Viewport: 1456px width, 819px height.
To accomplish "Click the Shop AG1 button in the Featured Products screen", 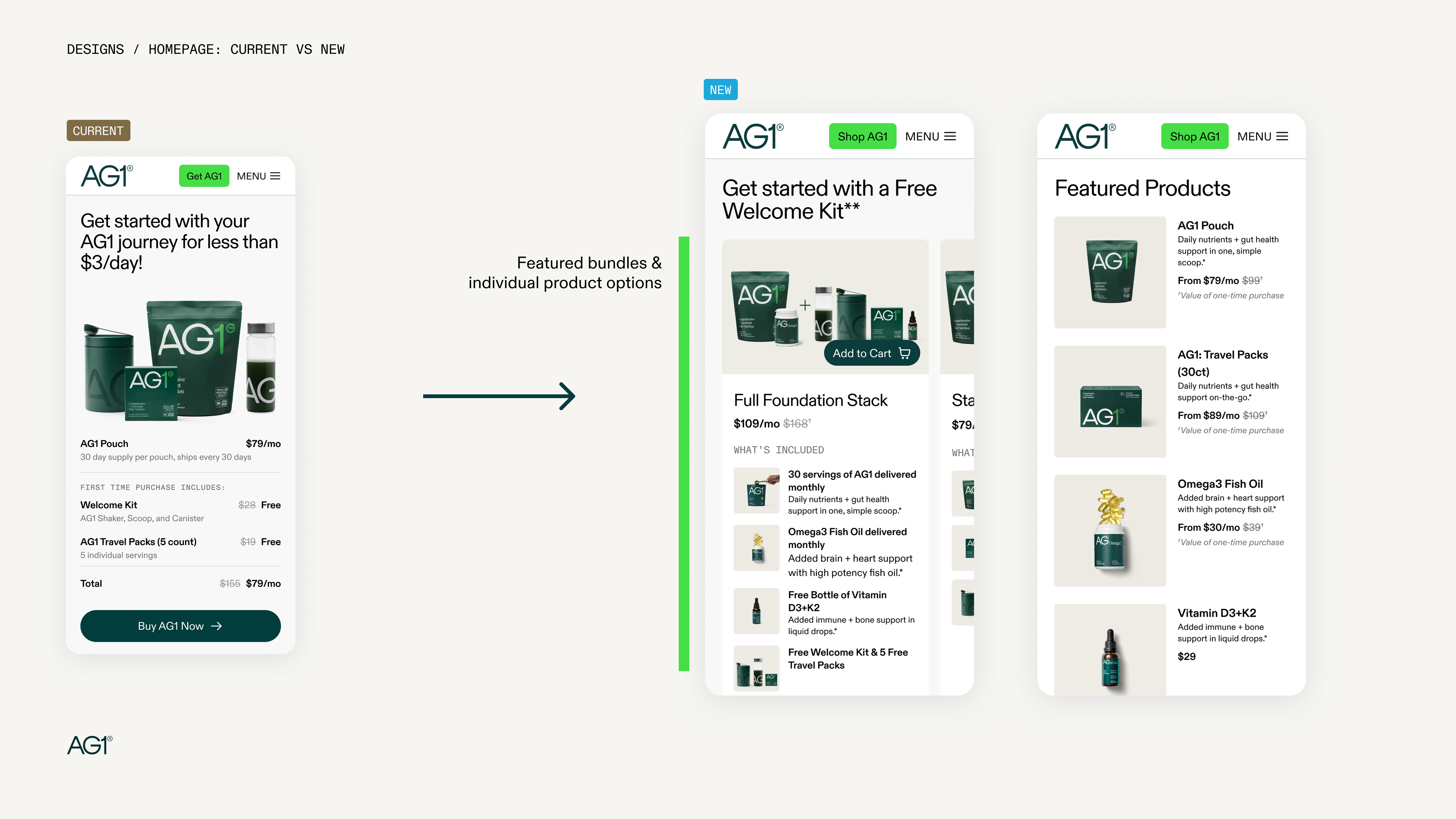I will [x=1194, y=136].
